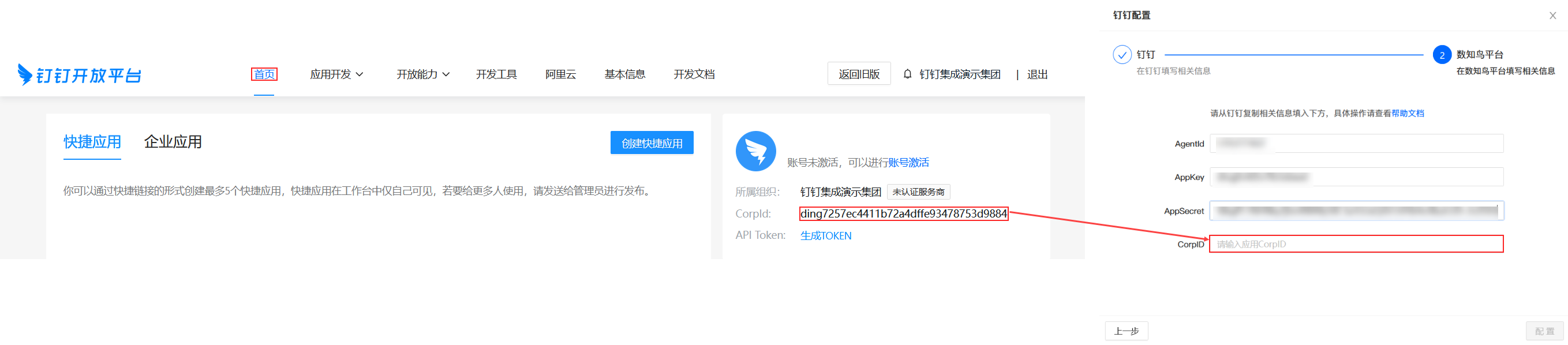Click the 钉钉 step title text

1146,54
